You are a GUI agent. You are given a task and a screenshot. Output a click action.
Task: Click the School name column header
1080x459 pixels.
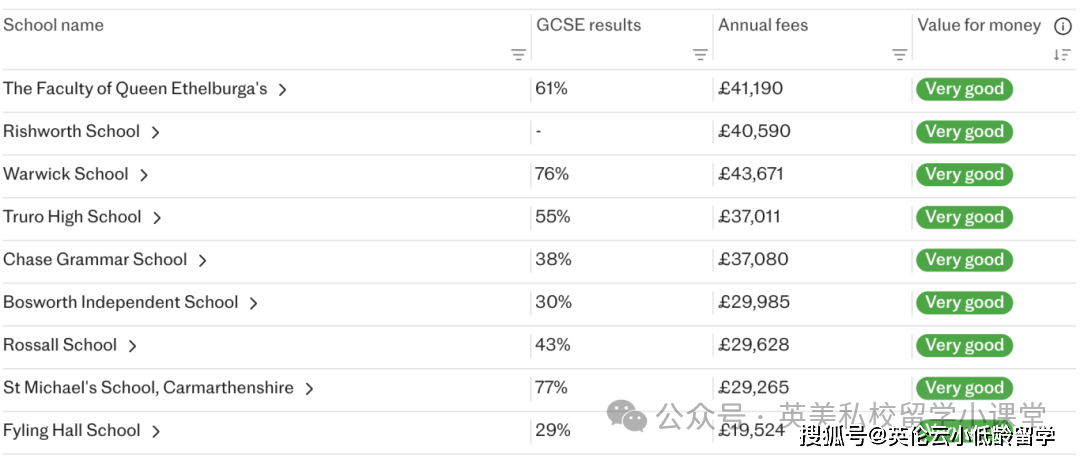pos(54,26)
